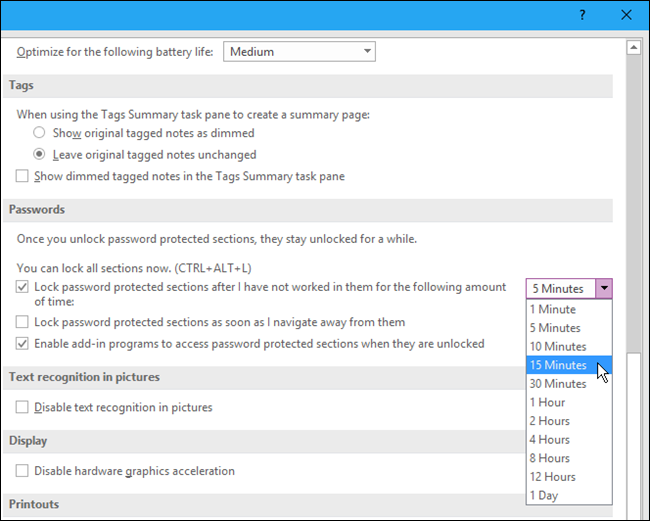This screenshot has width=650, height=521.
Task: Click the Help question mark icon
Action: (582, 15)
